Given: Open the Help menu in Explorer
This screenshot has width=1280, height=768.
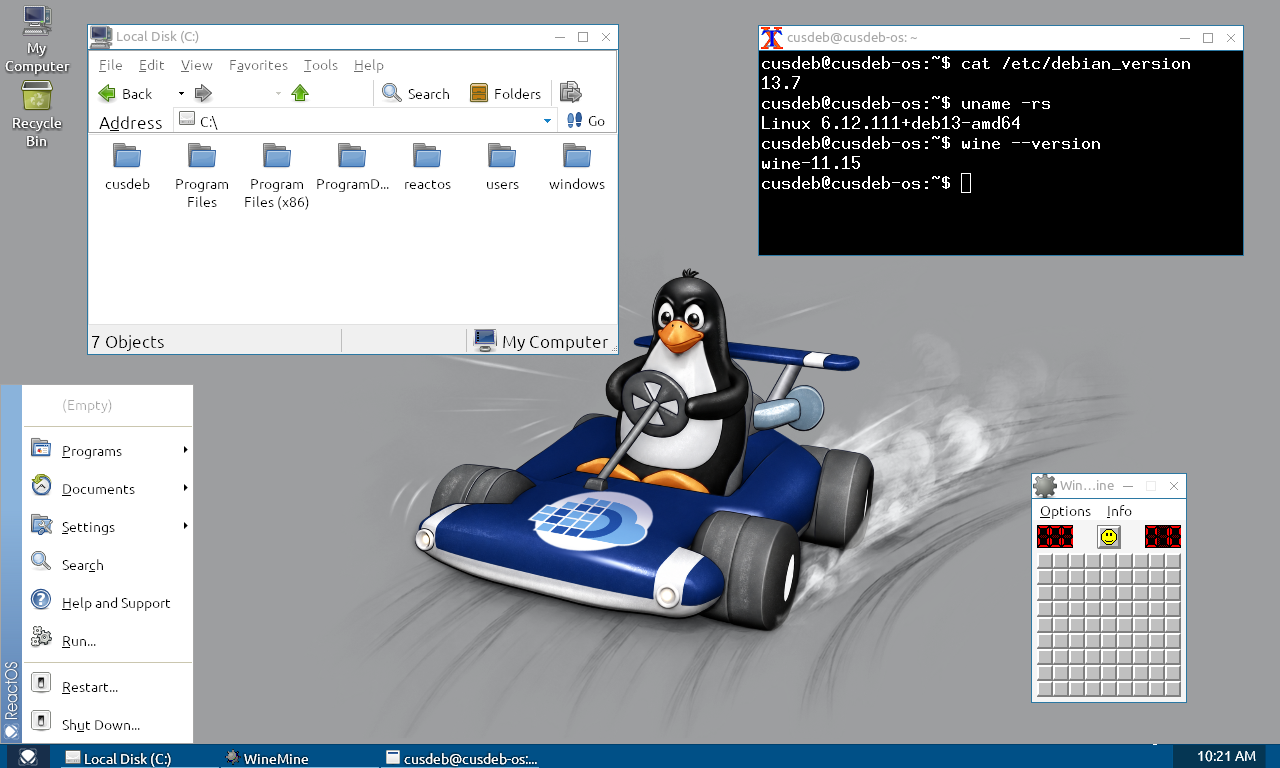Looking at the screenshot, I should [369, 65].
